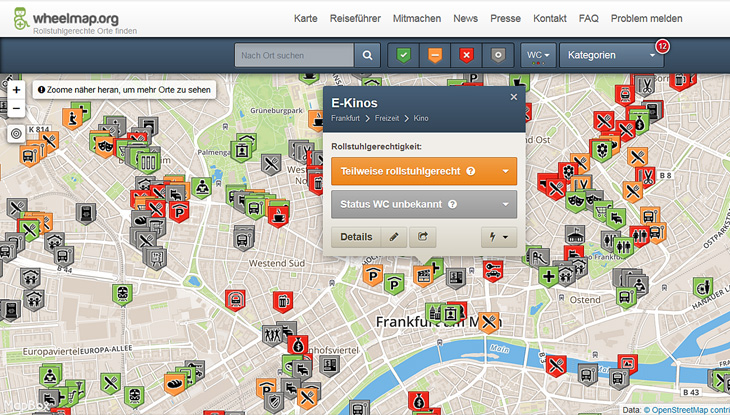Click the locate-me target button
Screen dimensions: 730x415
[16, 134]
